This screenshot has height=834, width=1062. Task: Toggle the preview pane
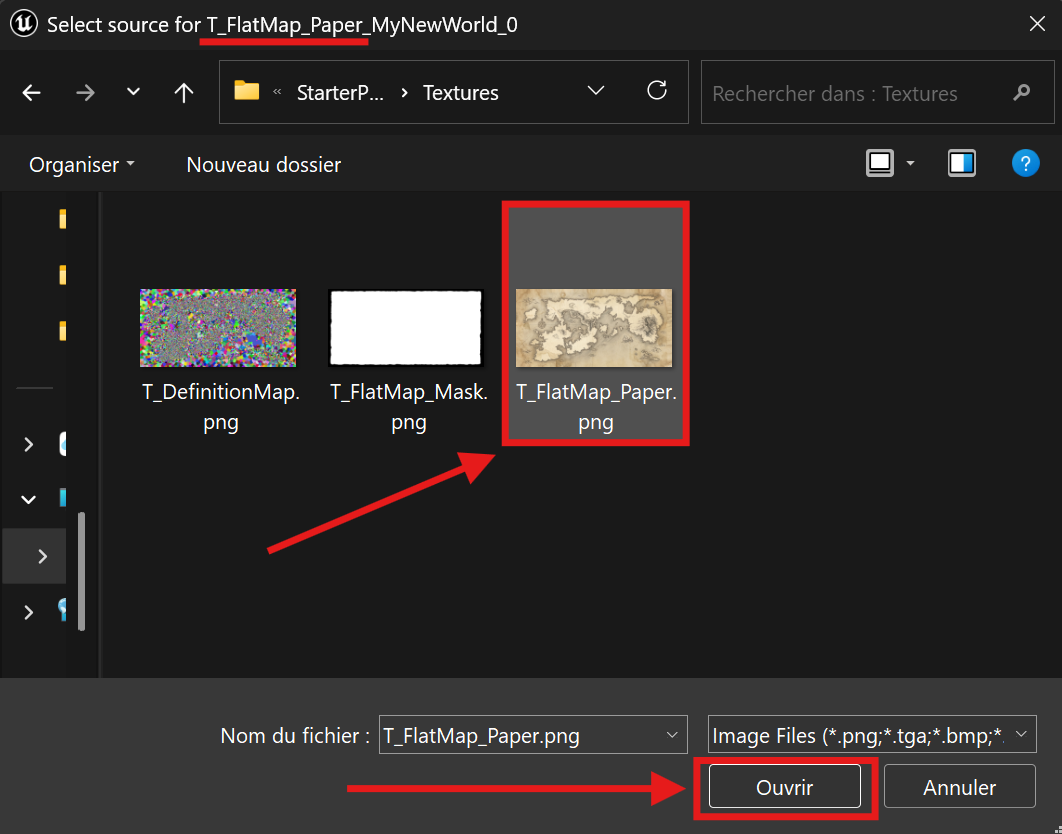point(962,163)
